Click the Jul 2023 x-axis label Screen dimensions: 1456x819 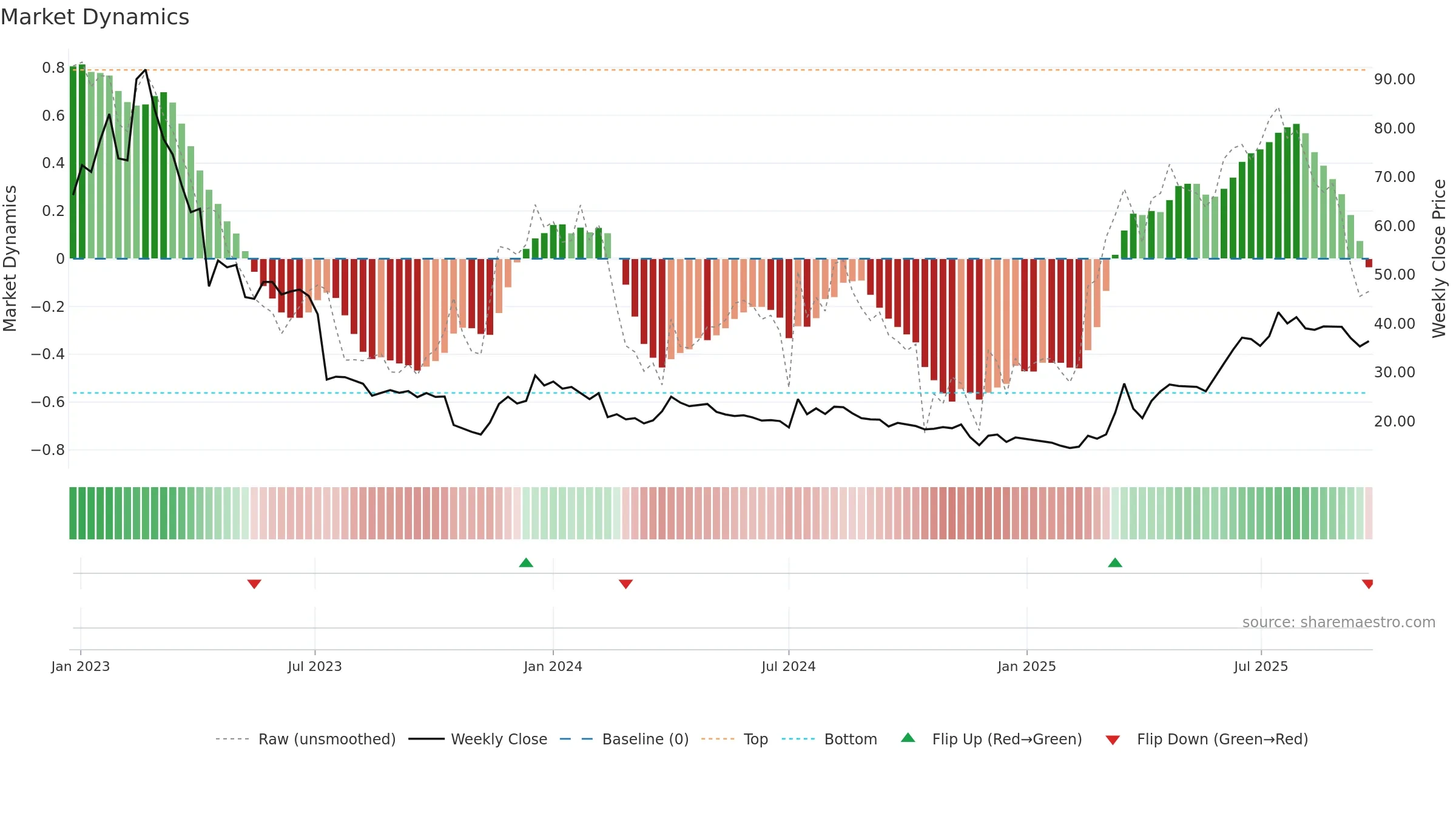[x=315, y=666]
